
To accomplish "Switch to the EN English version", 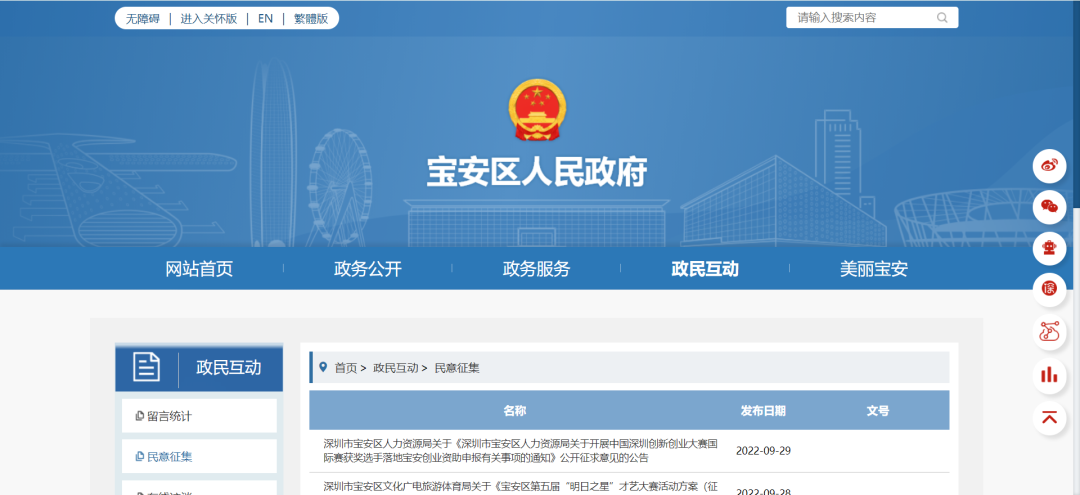I will (x=265, y=19).
